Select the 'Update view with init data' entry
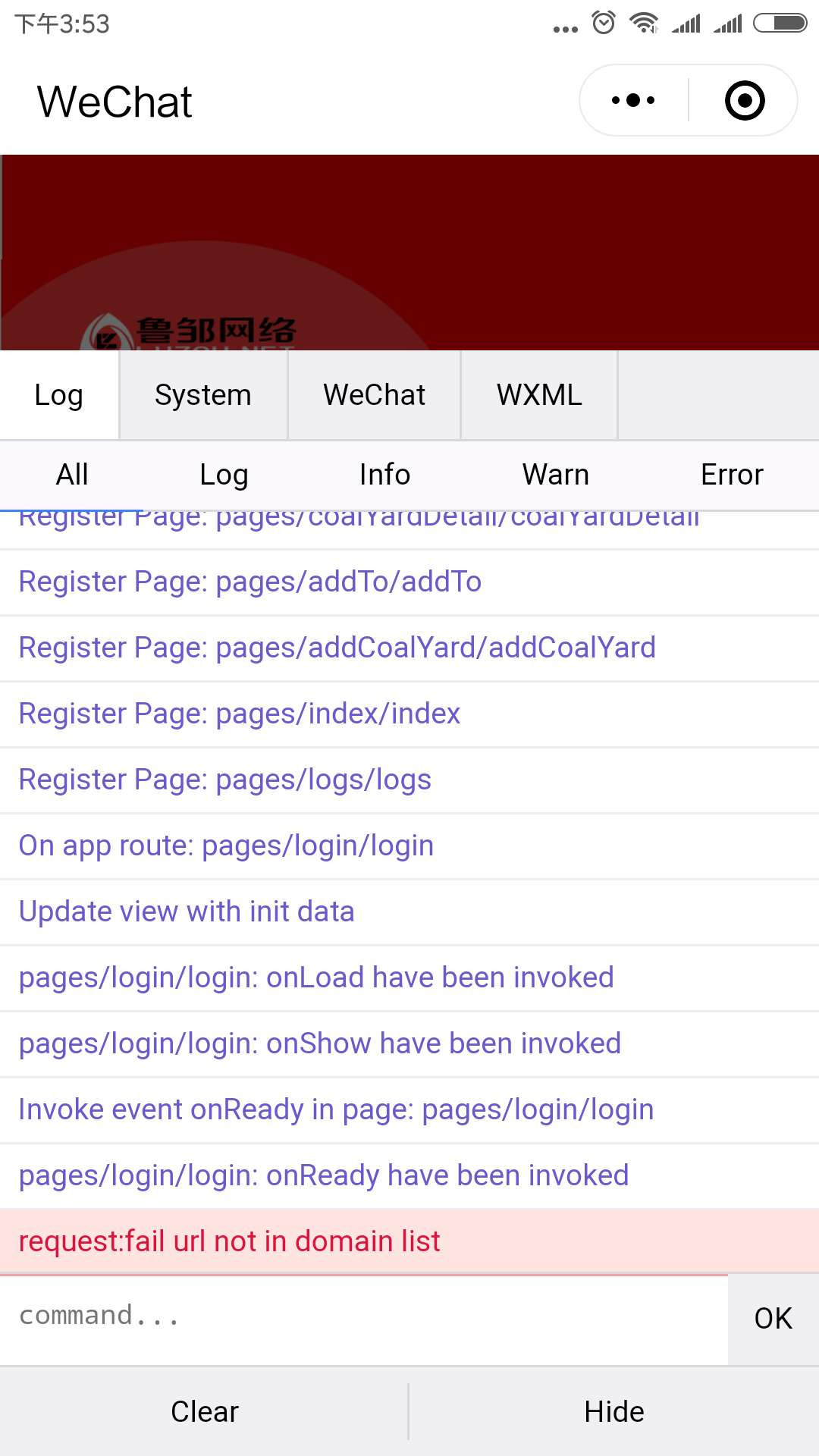The width and height of the screenshot is (819, 1456). click(409, 912)
